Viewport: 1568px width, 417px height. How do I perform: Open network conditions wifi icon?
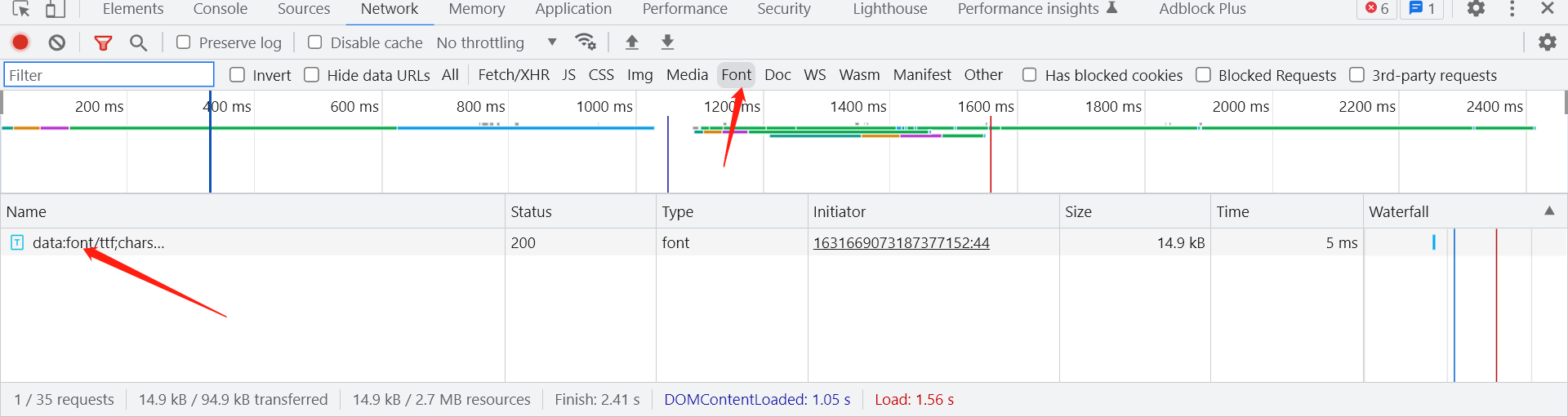tap(586, 42)
